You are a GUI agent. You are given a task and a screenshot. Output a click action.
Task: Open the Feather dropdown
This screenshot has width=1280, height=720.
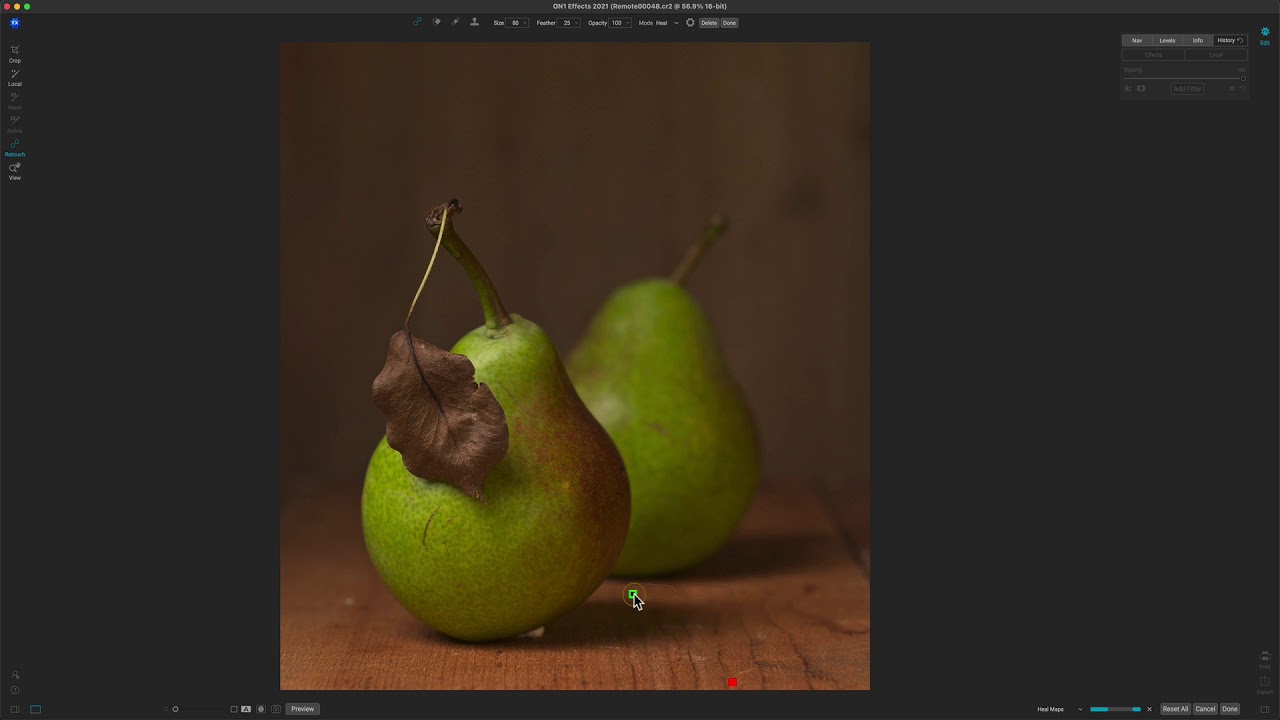pyautogui.click(x=569, y=22)
